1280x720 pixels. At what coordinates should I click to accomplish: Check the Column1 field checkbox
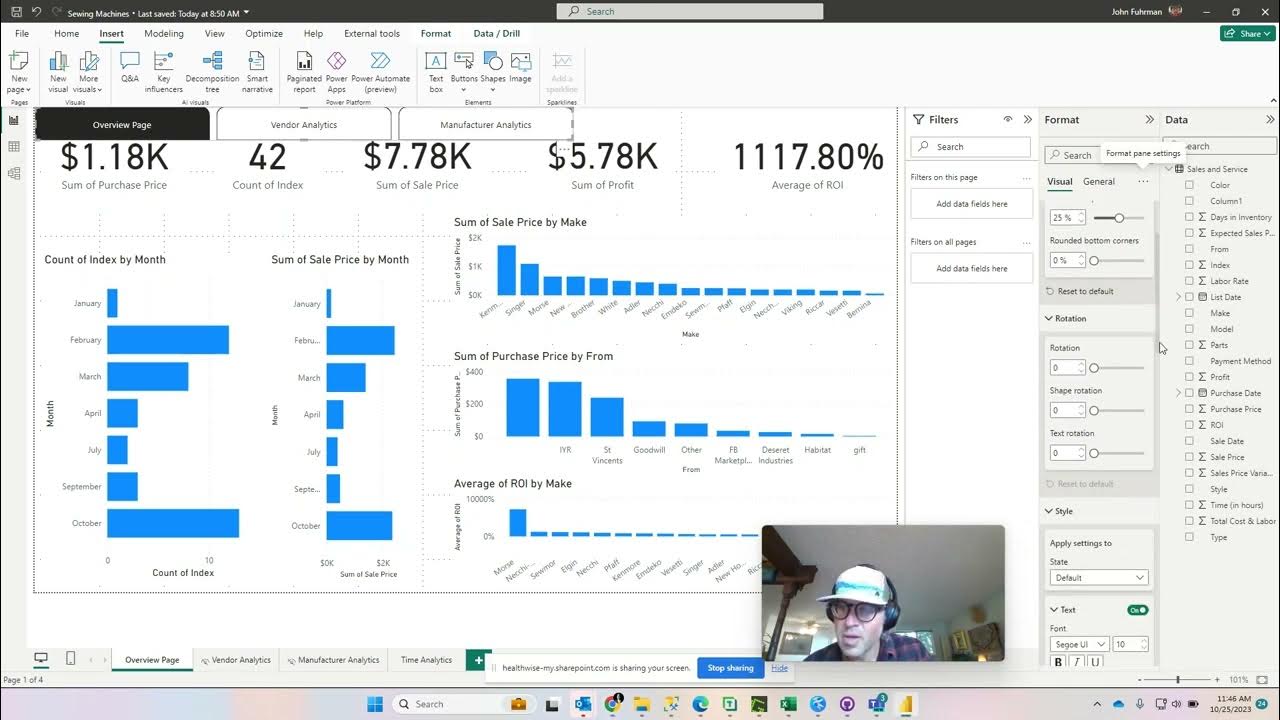coord(1189,201)
